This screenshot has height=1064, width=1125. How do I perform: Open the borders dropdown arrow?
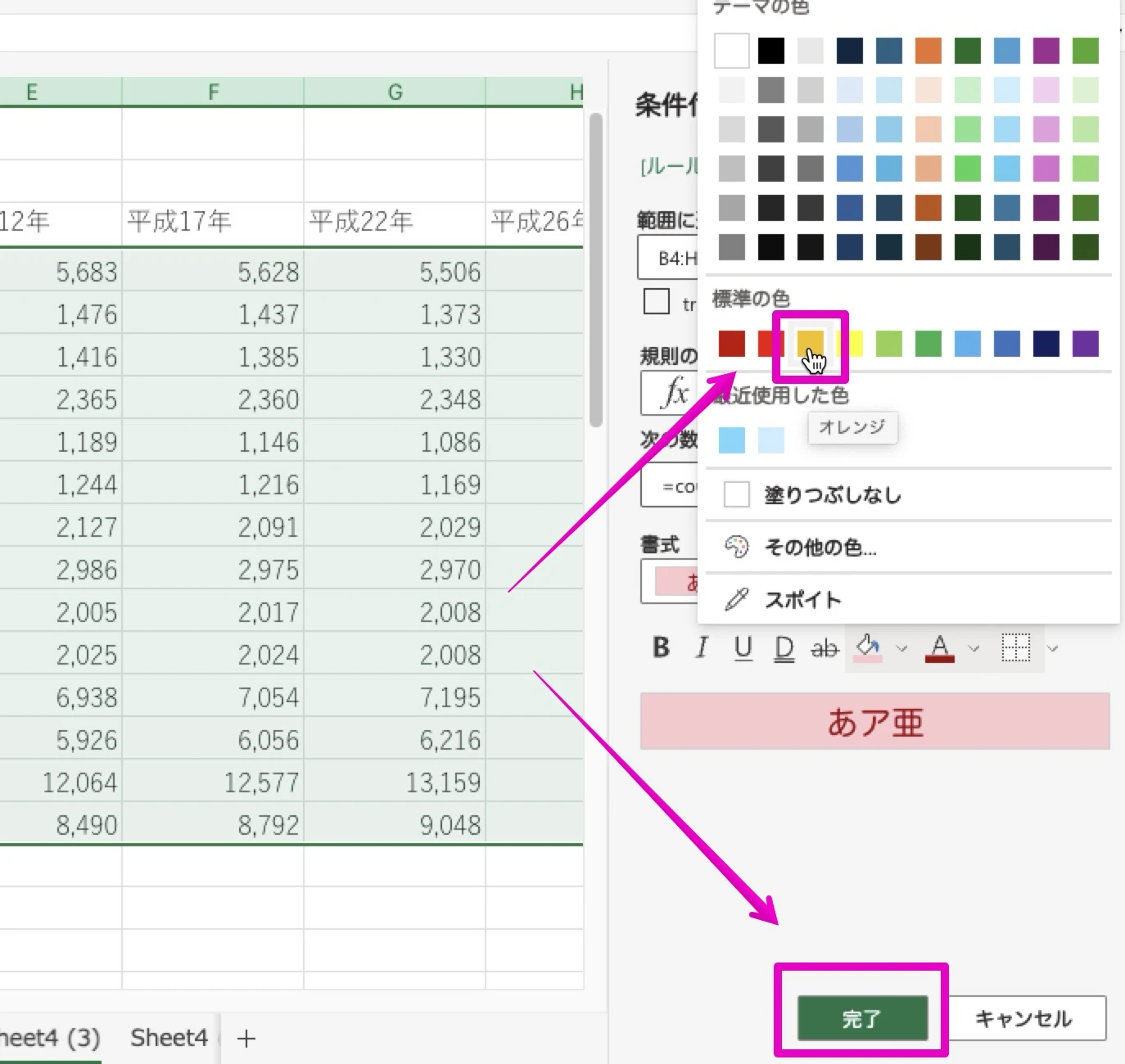[1053, 648]
